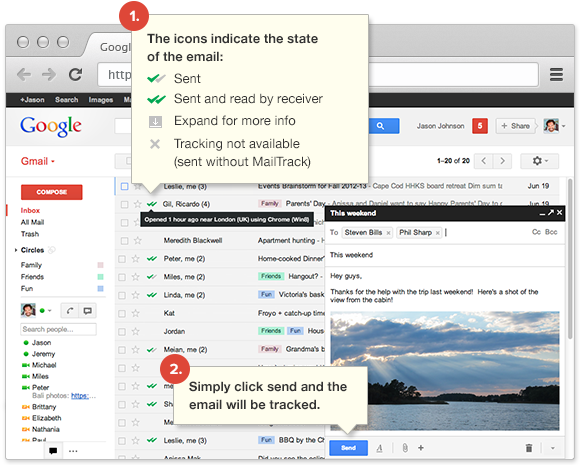
Task: Open the Chrome hamburger menu
Action: click(556, 74)
